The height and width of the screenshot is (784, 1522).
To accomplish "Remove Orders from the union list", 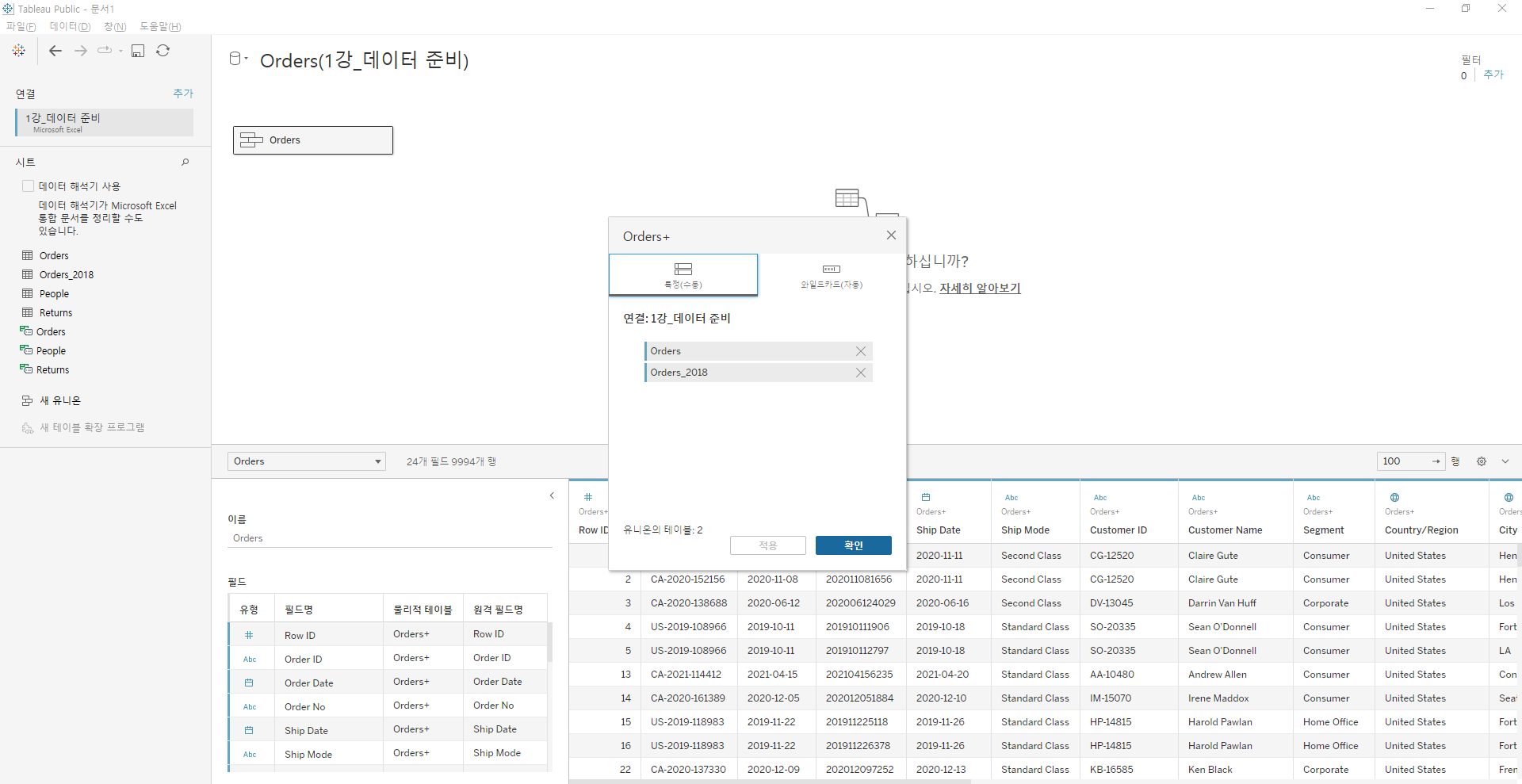I will (x=861, y=351).
